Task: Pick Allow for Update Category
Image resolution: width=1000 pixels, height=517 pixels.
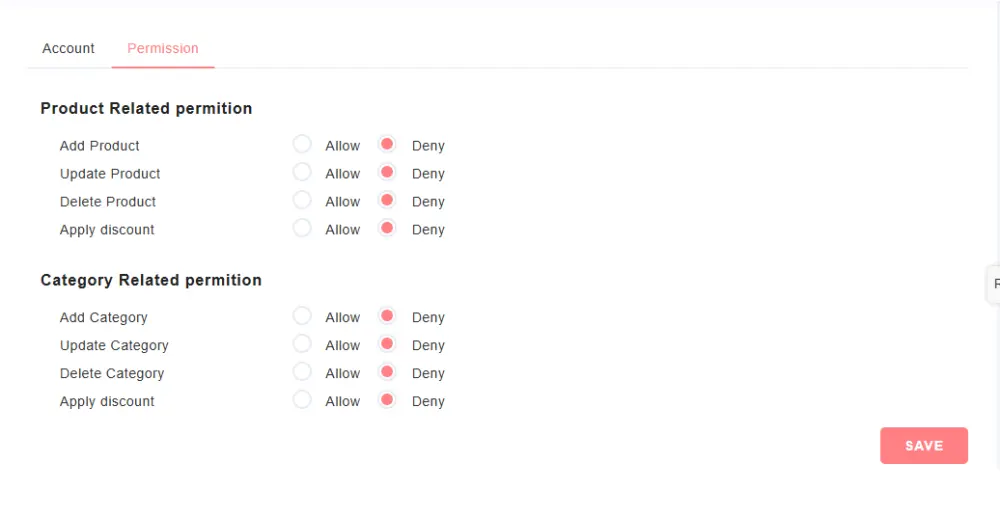Action: [x=302, y=344]
